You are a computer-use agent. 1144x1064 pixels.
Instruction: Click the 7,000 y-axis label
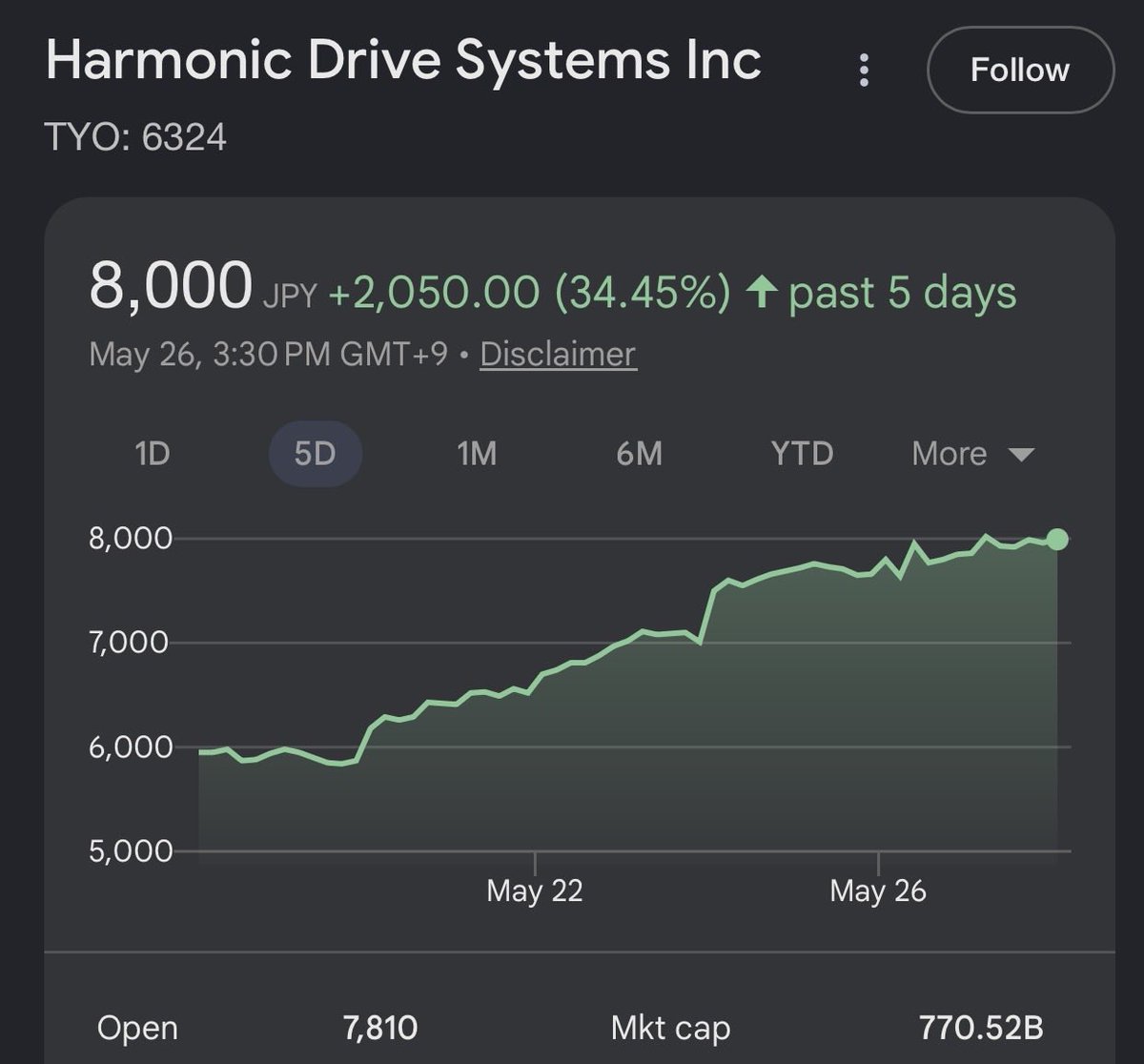point(130,643)
